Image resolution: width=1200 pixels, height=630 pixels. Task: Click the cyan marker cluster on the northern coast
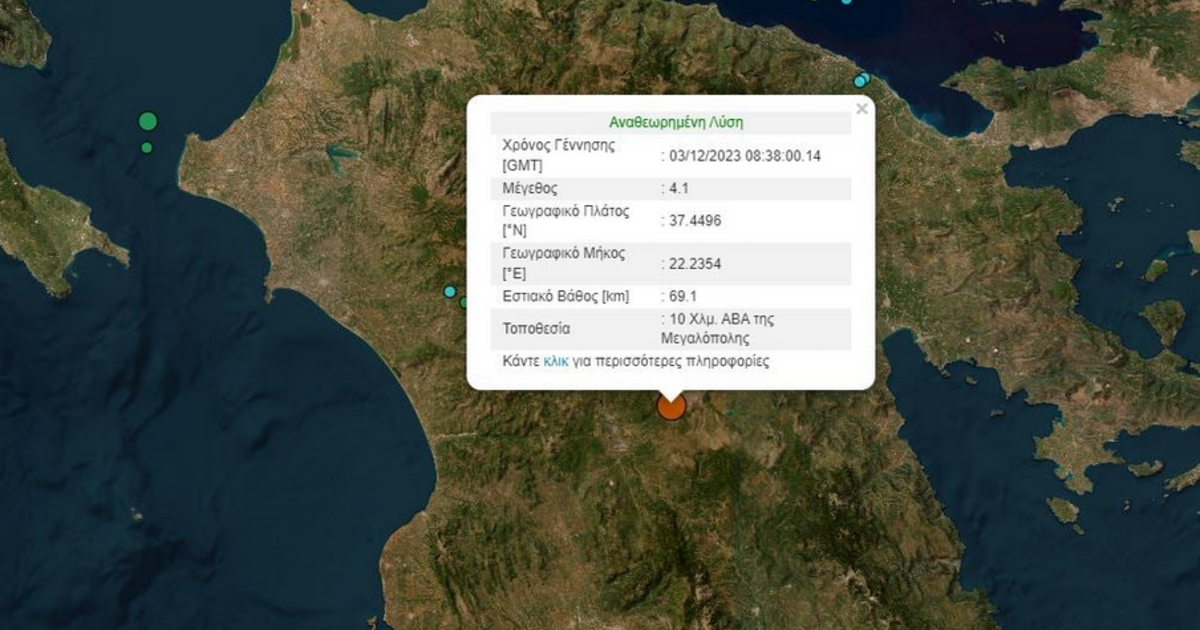point(861,80)
